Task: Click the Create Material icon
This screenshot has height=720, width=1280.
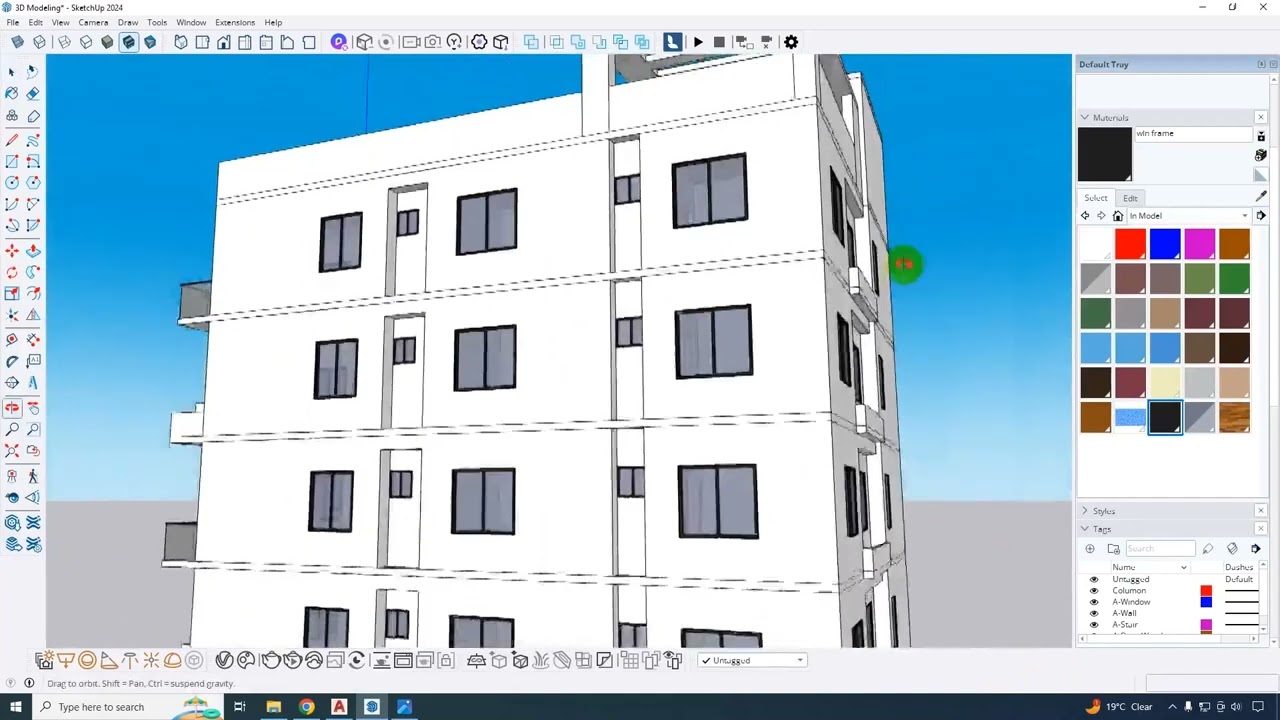Action: pos(1261,155)
